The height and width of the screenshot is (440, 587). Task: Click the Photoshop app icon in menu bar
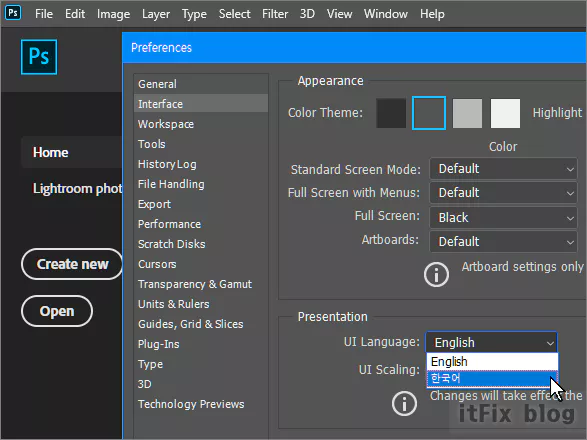click(13, 13)
